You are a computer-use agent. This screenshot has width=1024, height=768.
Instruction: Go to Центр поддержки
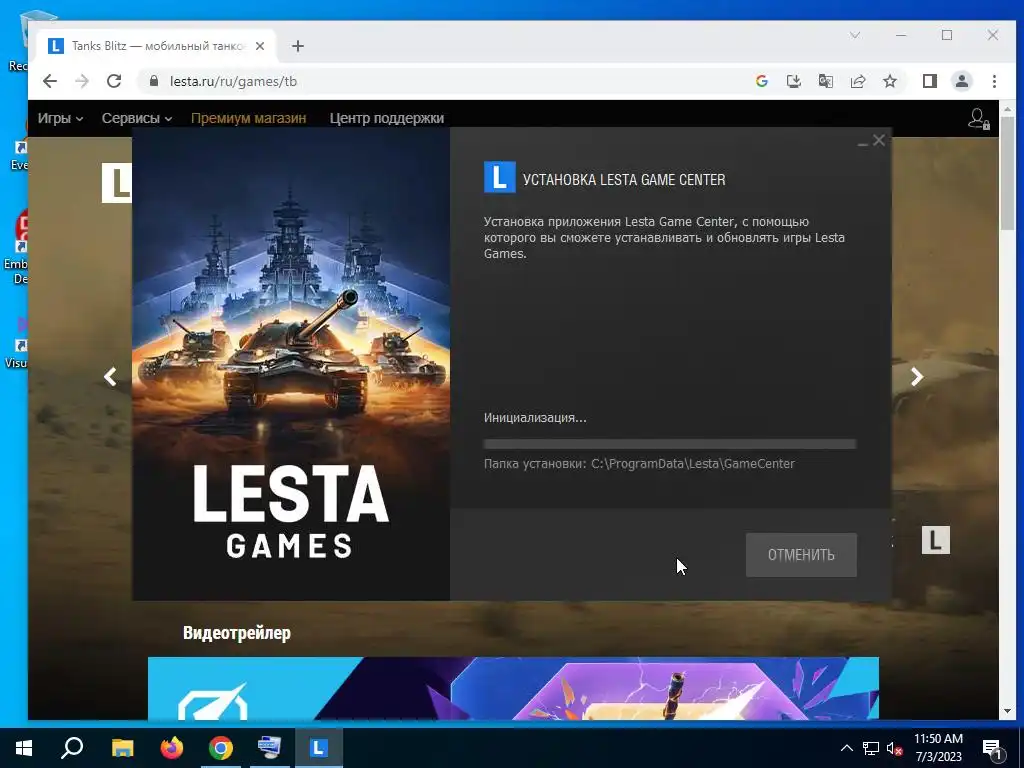point(387,118)
